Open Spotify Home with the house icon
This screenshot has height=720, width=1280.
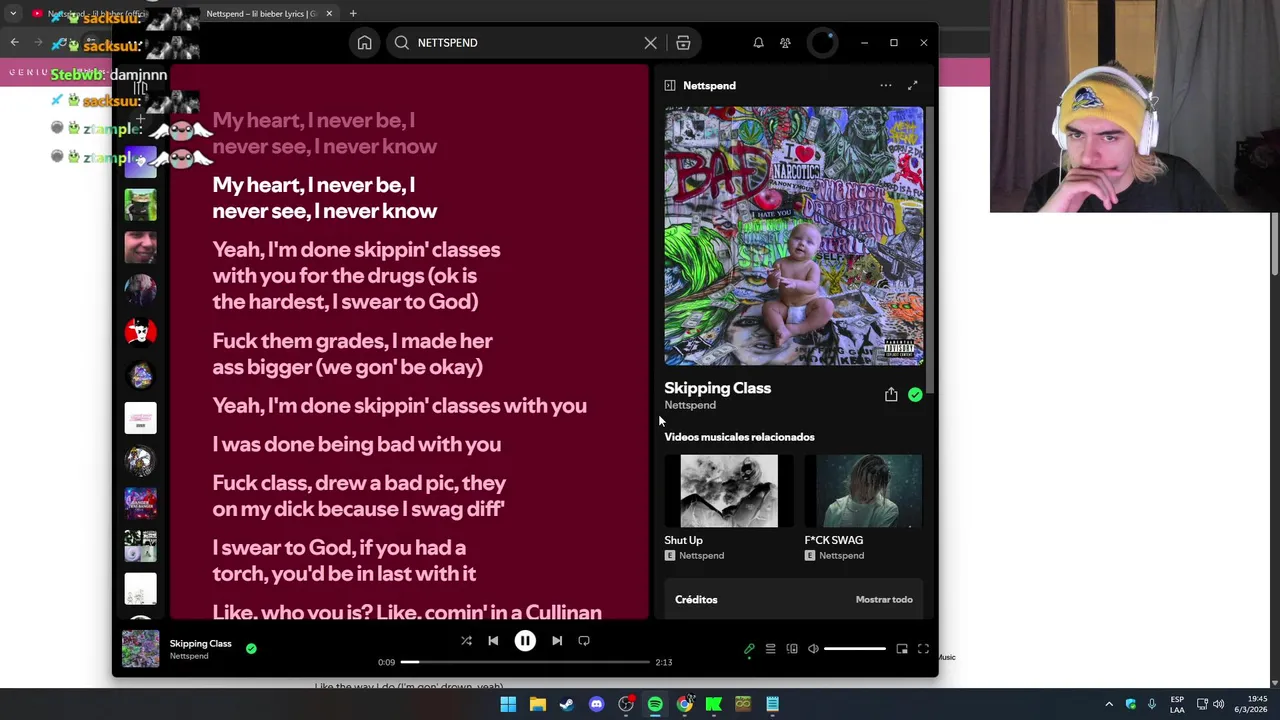pos(364,43)
